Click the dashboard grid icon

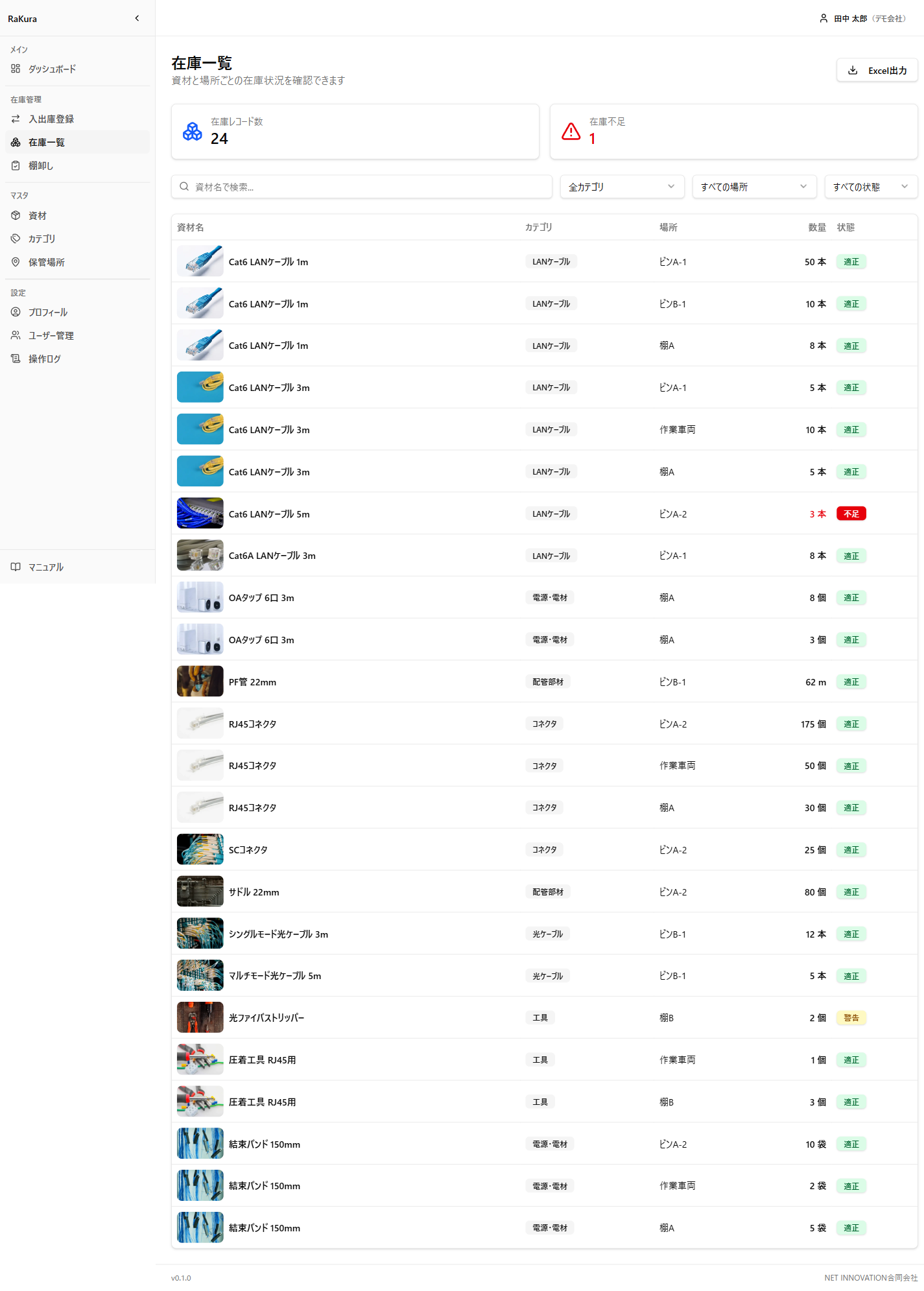coord(16,69)
